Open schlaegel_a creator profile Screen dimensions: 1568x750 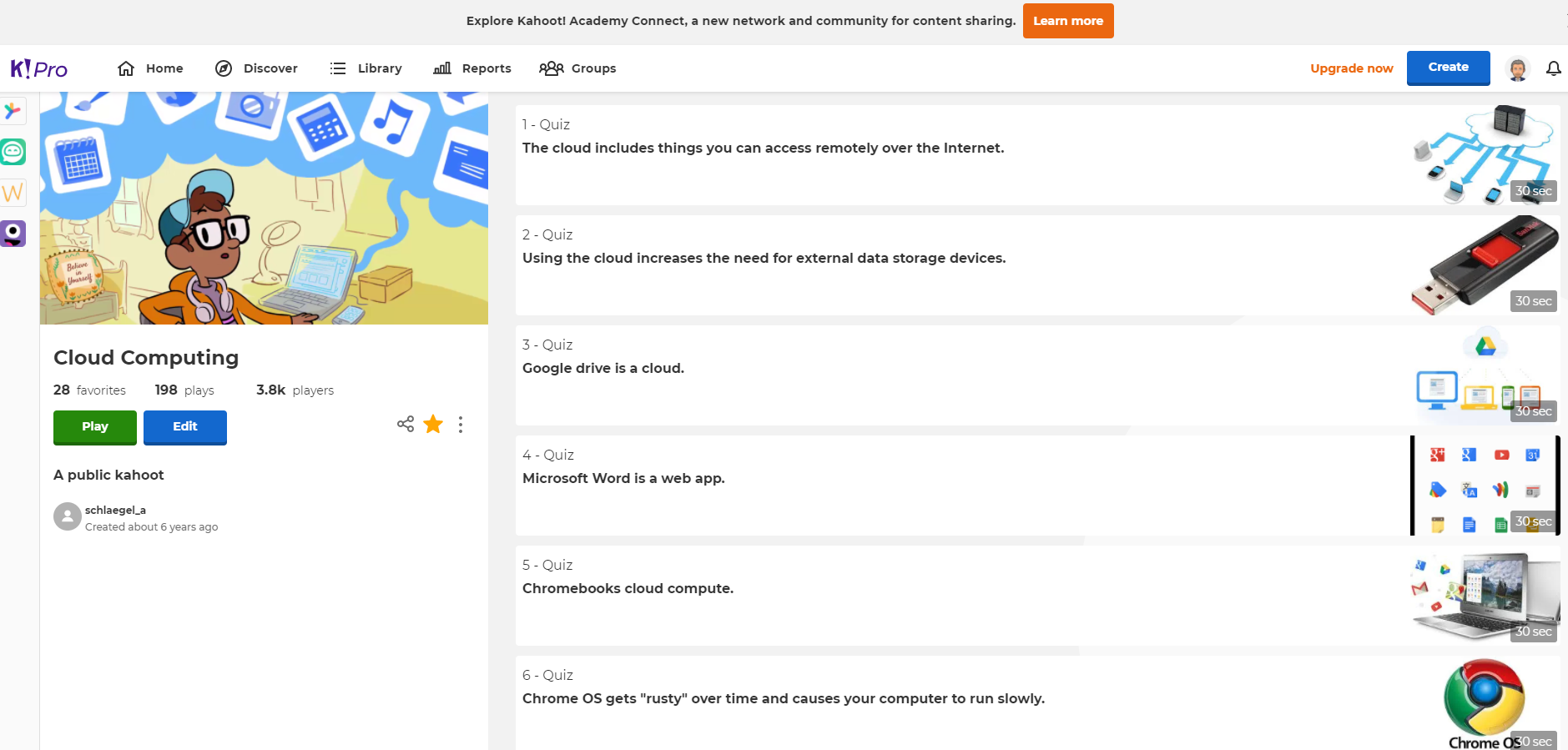click(115, 510)
